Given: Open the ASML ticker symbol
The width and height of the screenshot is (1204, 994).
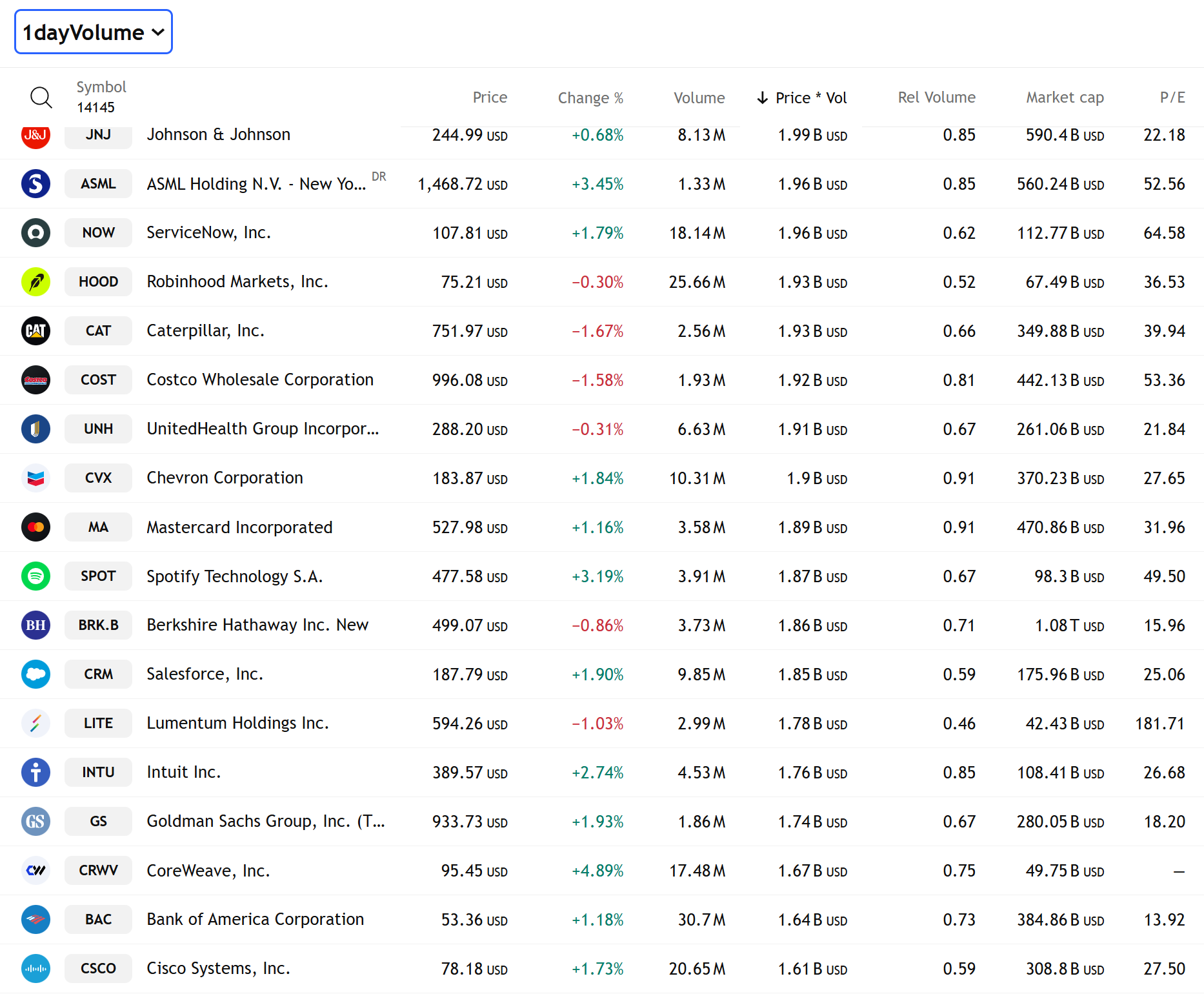Looking at the screenshot, I should pos(98,184).
